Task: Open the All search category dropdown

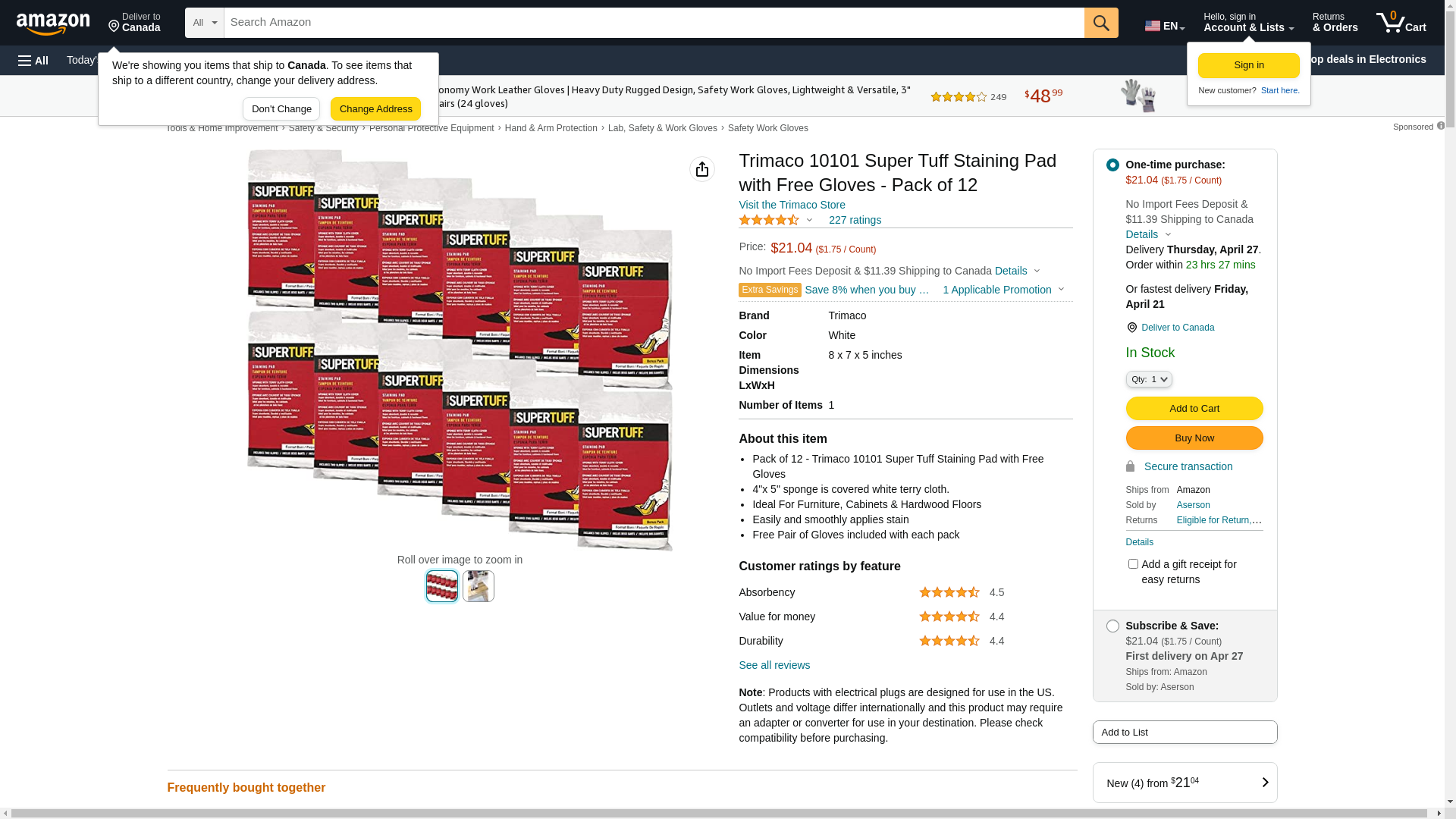Action: tap(205, 23)
